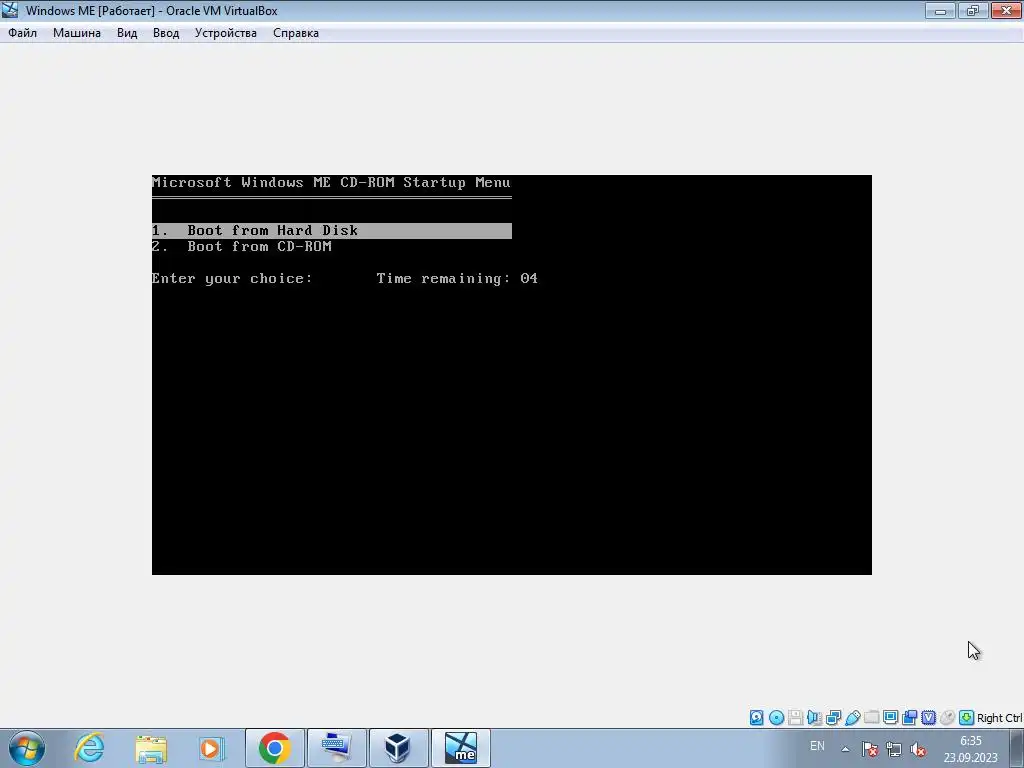1024x768 pixels.
Task: Switch to Windows ME VM taskbar button
Action: pos(460,748)
